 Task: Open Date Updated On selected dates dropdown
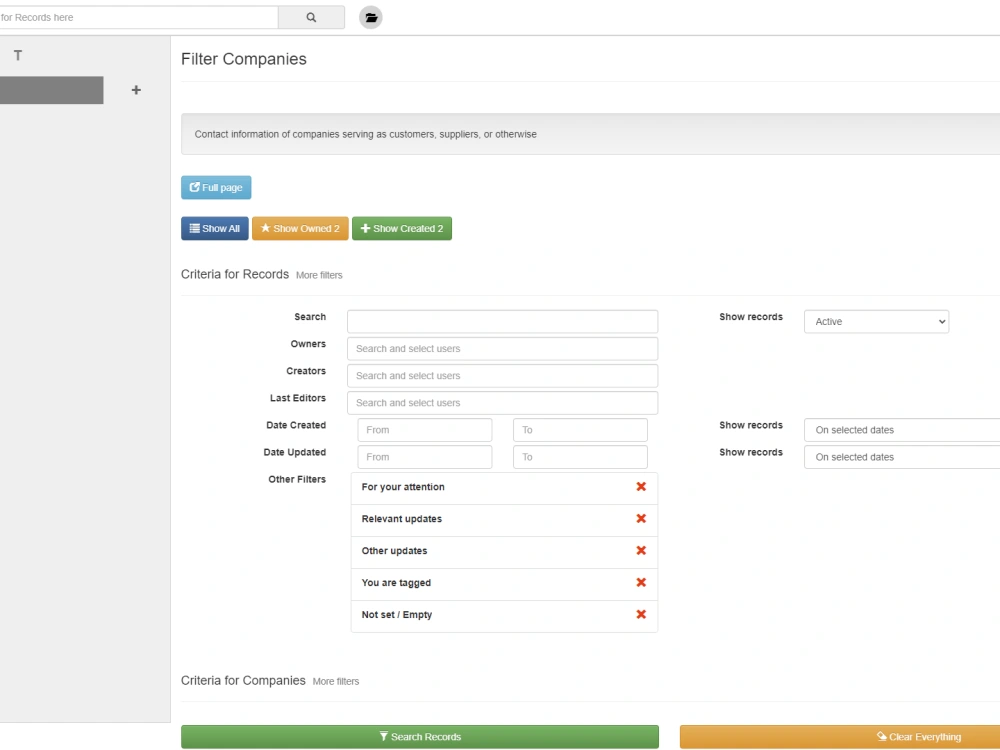[902, 457]
